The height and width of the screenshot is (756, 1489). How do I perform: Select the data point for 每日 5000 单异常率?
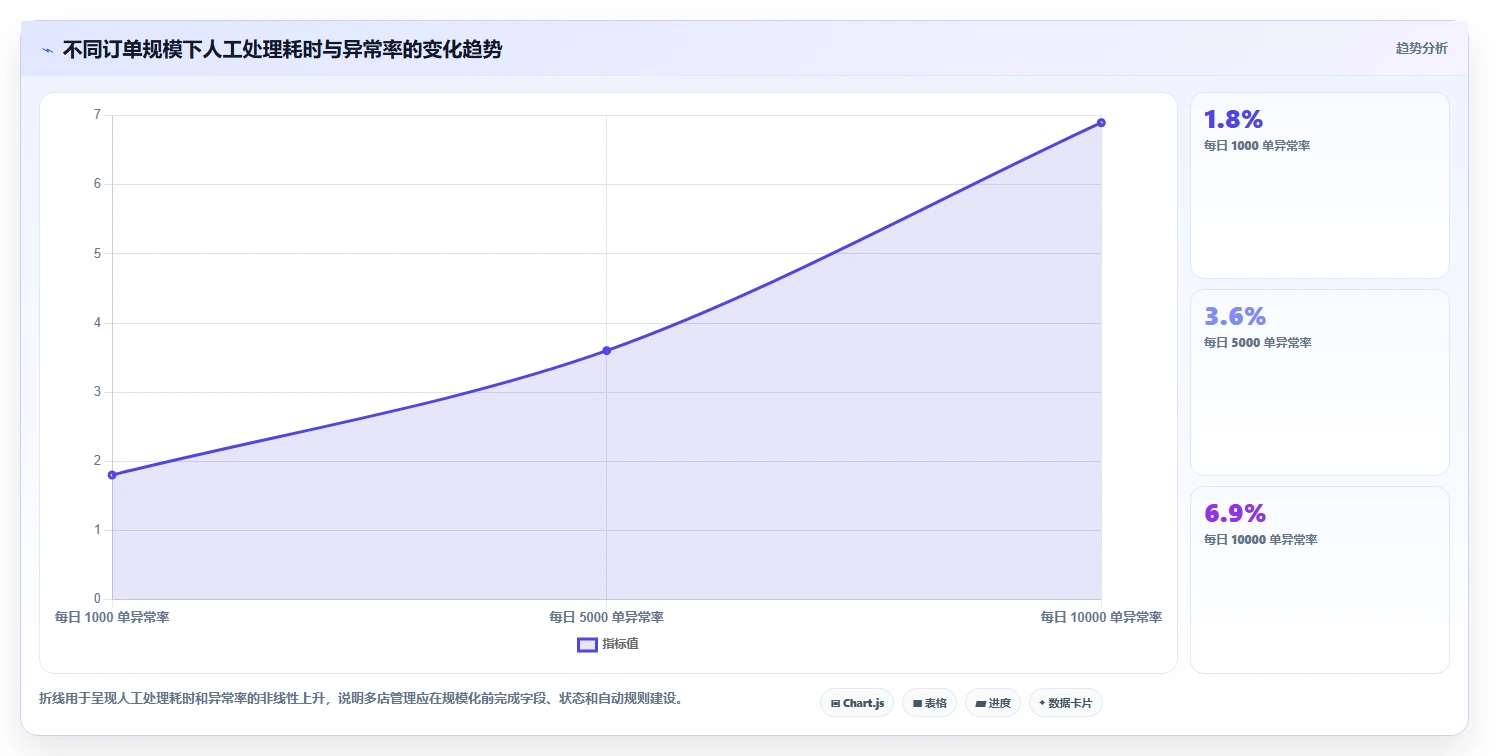(606, 350)
